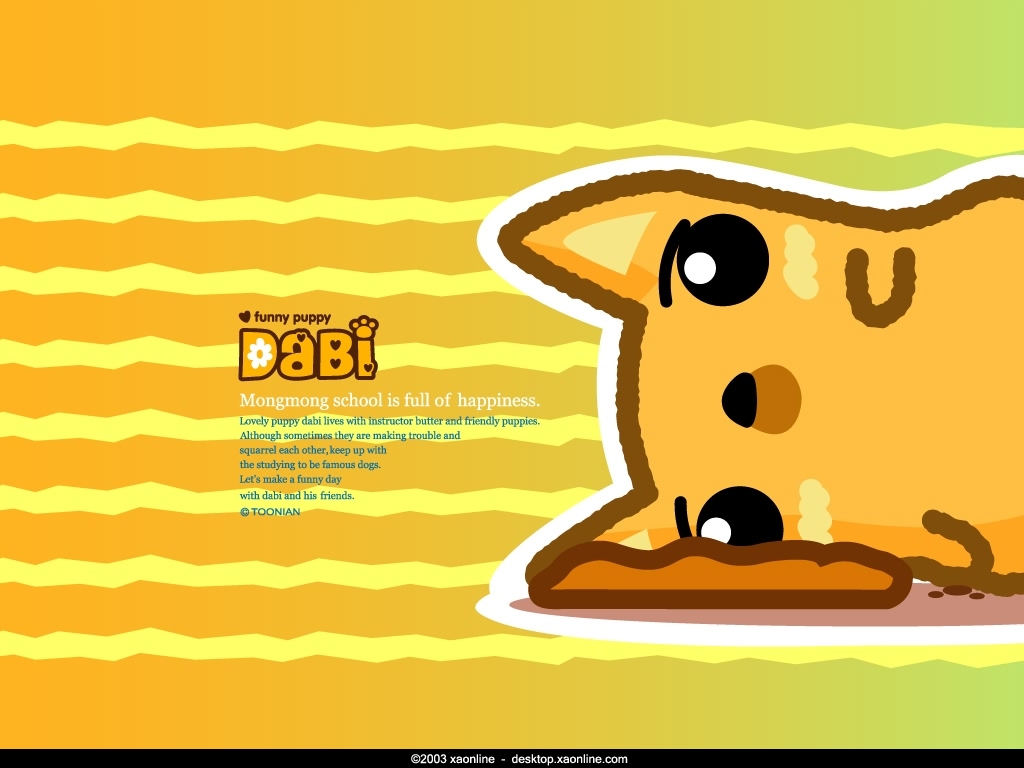The image size is (1024, 768).
Task: Click the "Let's make a funny day" line
Action: point(291,480)
